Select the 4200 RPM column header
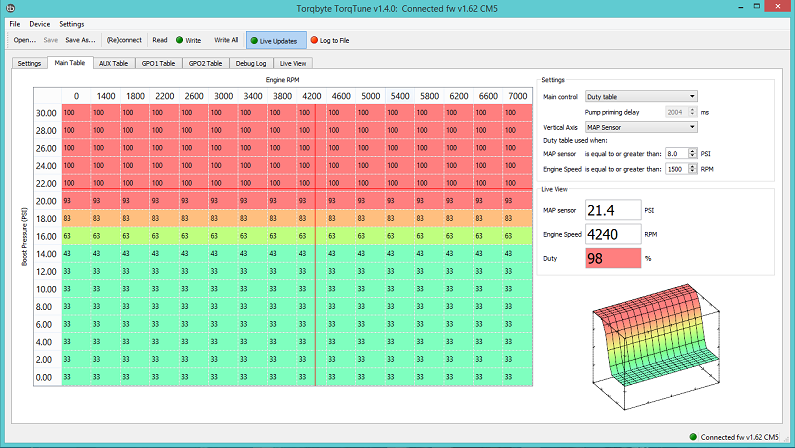795x448 pixels. pyautogui.click(x=312, y=96)
